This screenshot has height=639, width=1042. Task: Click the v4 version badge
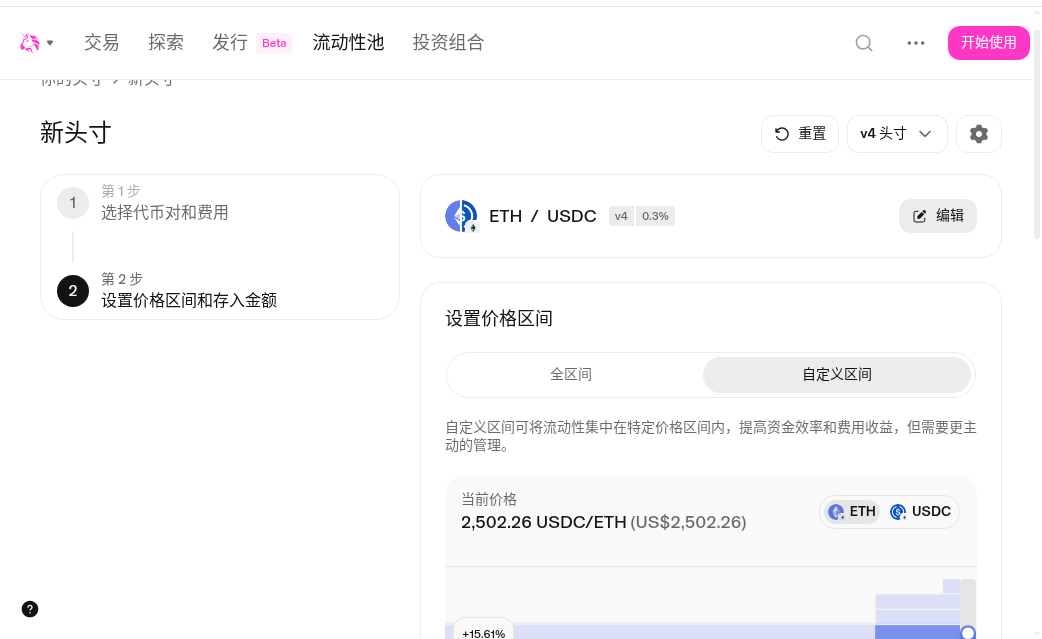pyautogui.click(x=621, y=216)
